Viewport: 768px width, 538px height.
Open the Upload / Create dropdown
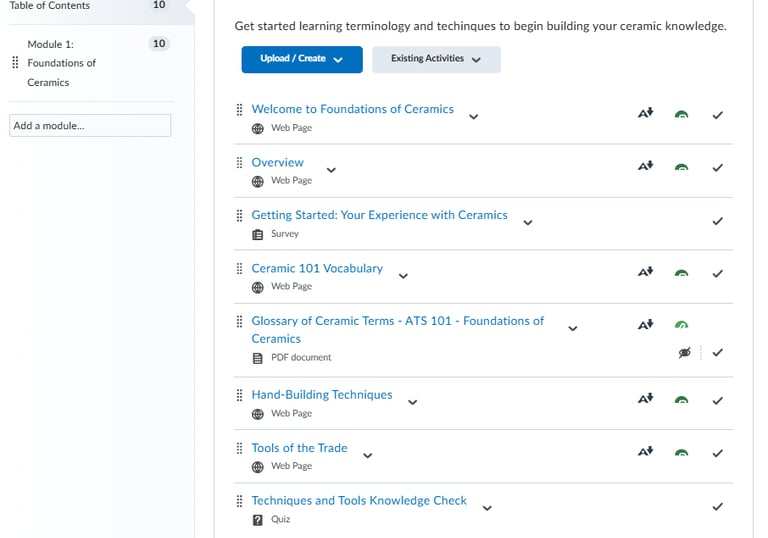pos(302,59)
